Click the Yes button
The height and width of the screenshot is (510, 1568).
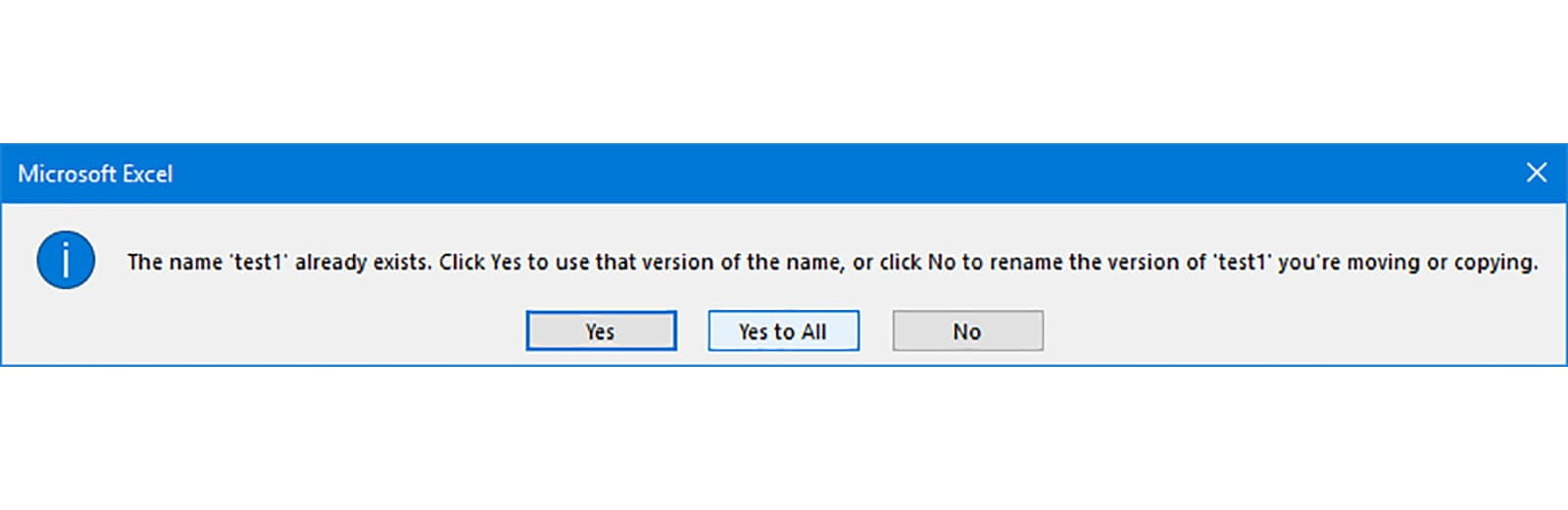pos(601,331)
